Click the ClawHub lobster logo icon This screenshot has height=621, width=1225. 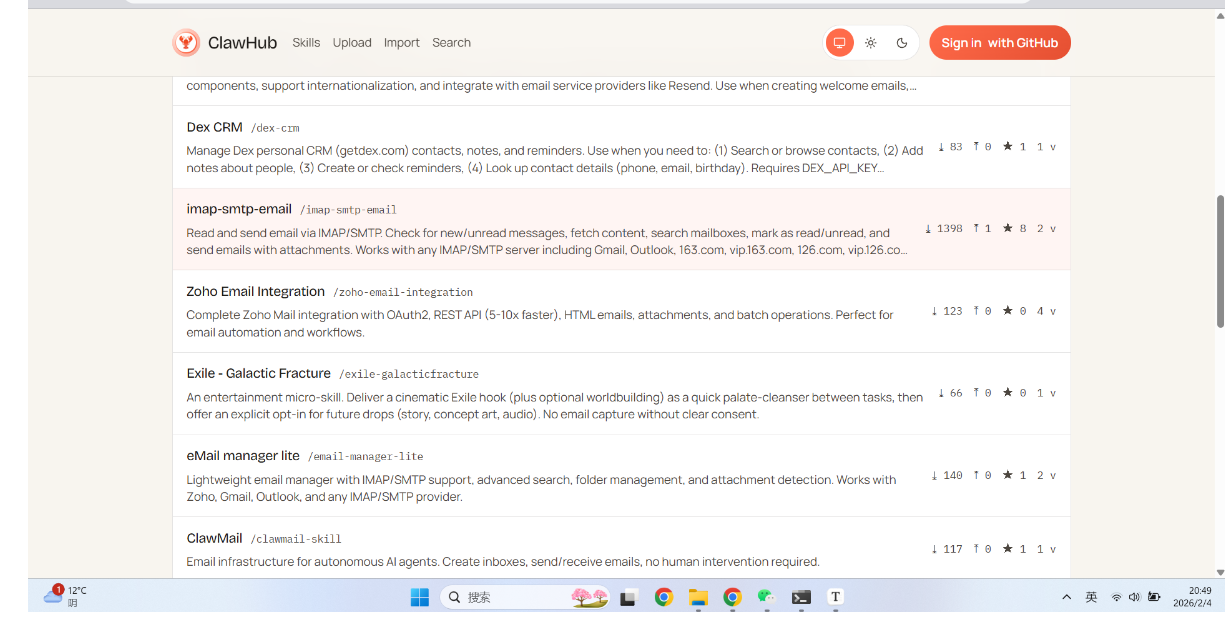(x=186, y=42)
